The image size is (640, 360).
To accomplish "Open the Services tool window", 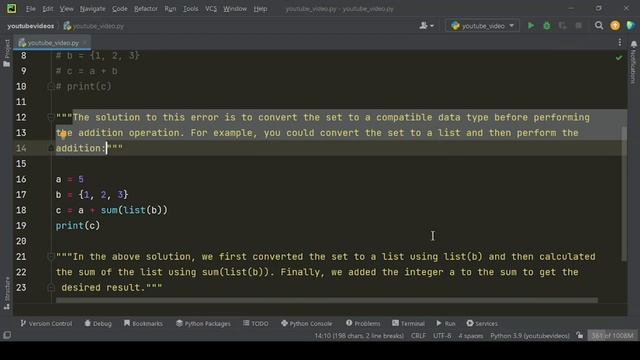I will 482,323.
